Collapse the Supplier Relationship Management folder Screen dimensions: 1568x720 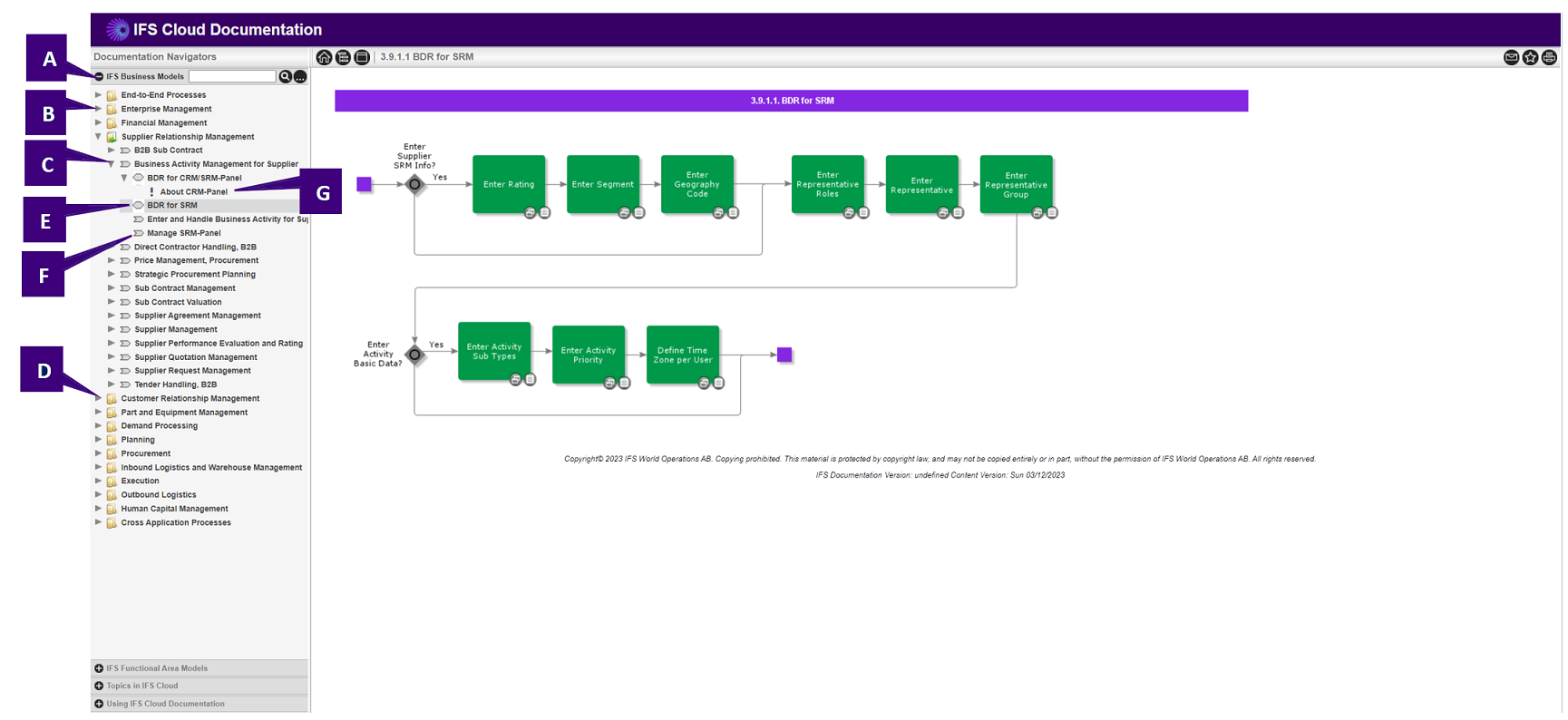(x=99, y=137)
